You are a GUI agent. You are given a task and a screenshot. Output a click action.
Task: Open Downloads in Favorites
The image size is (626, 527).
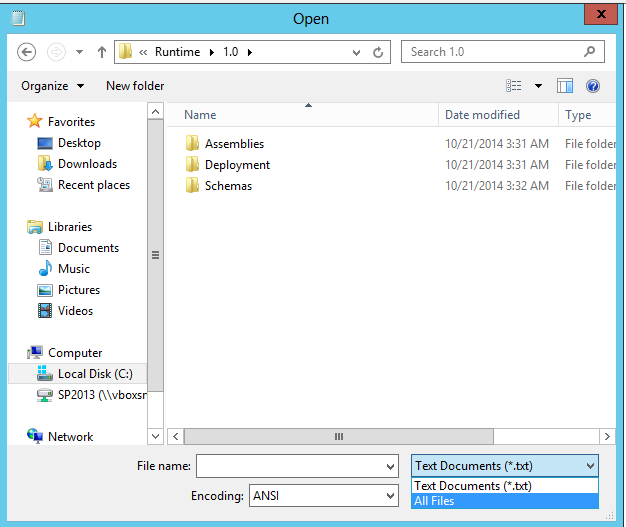pos(87,164)
